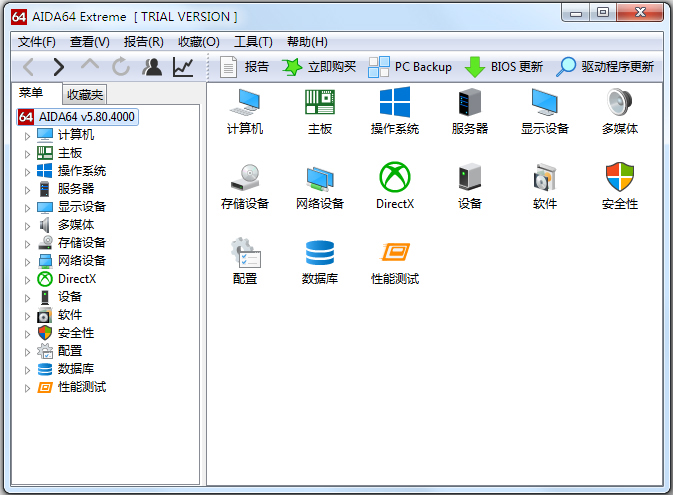Click the 立即购买 buy now button
This screenshot has width=673, height=495.
pyautogui.click(x=319, y=67)
